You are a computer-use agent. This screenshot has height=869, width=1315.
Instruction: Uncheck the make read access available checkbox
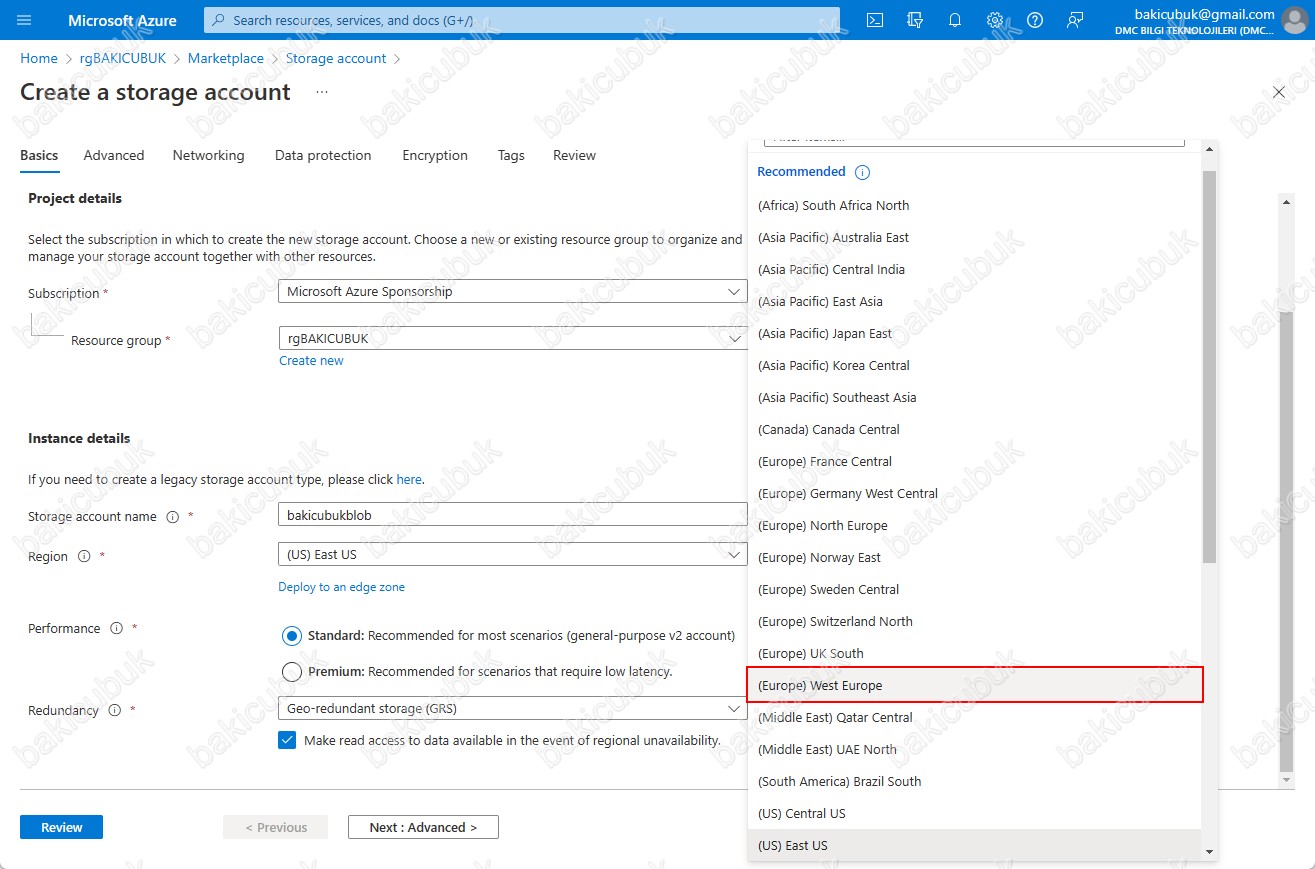(x=288, y=741)
